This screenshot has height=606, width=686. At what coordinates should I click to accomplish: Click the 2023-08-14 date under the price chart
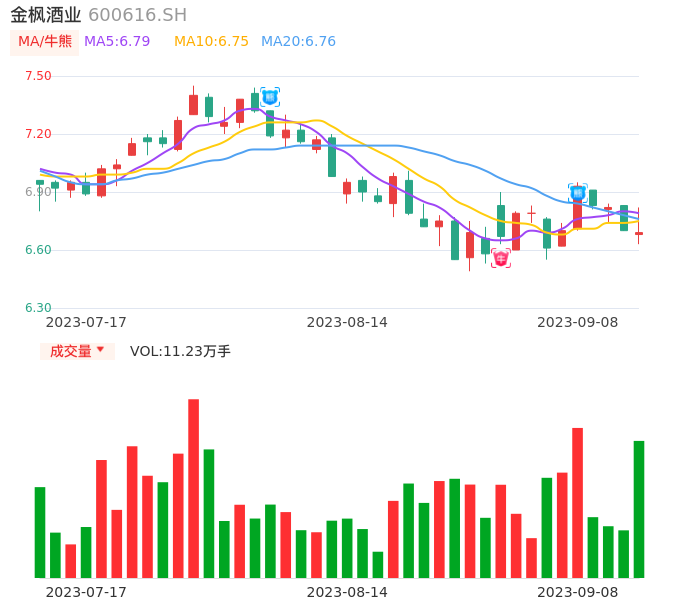[x=347, y=322]
